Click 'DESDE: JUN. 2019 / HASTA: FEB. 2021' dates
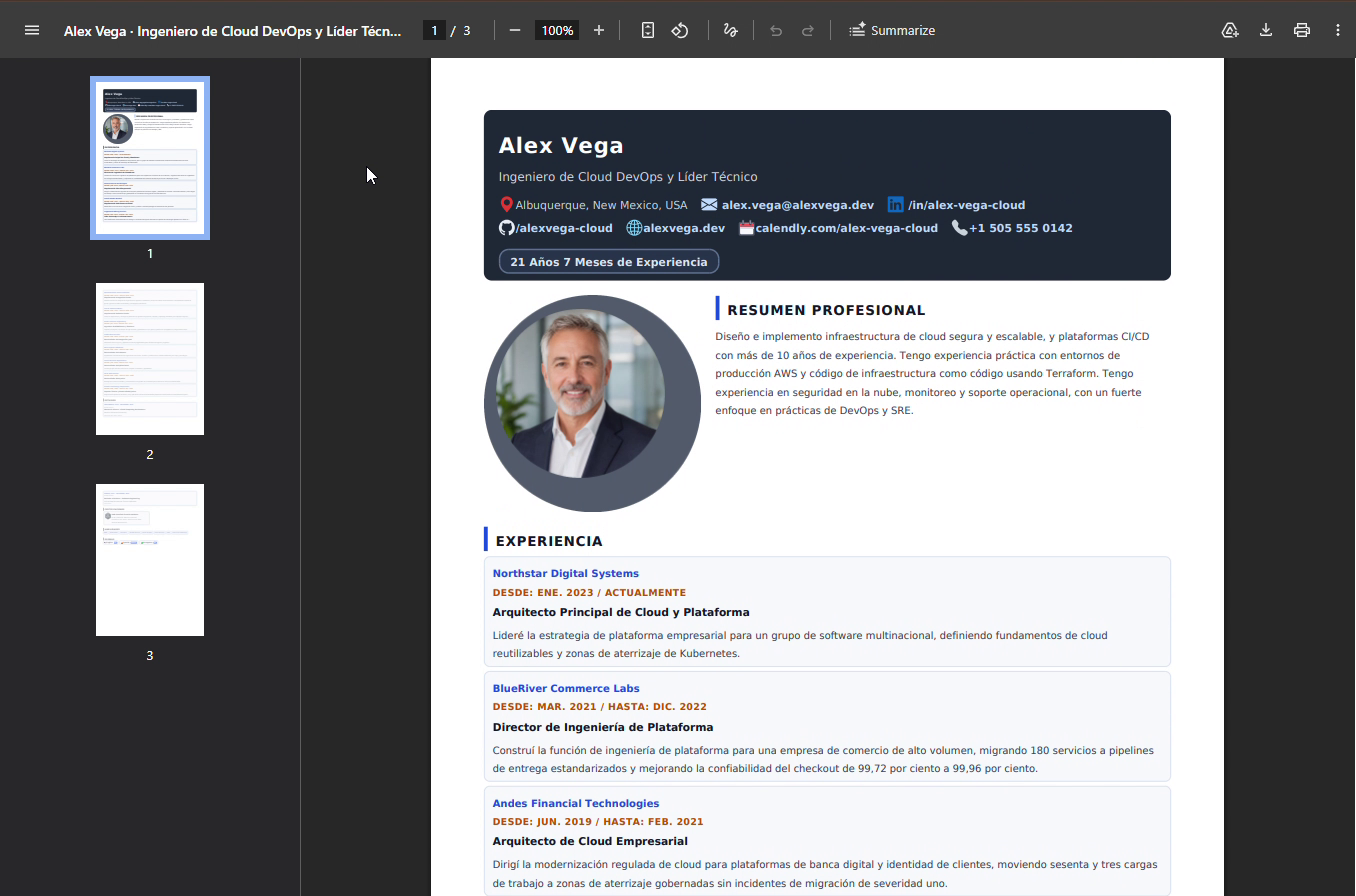This screenshot has width=1356, height=896. [x=598, y=822]
